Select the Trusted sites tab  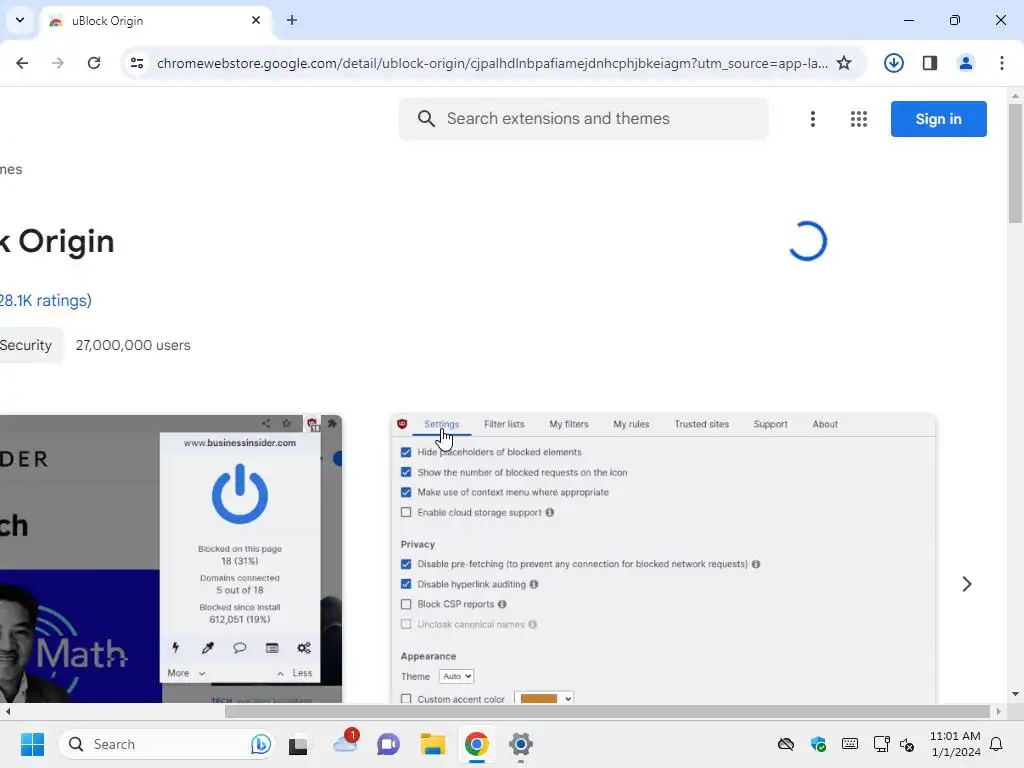coord(701,424)
